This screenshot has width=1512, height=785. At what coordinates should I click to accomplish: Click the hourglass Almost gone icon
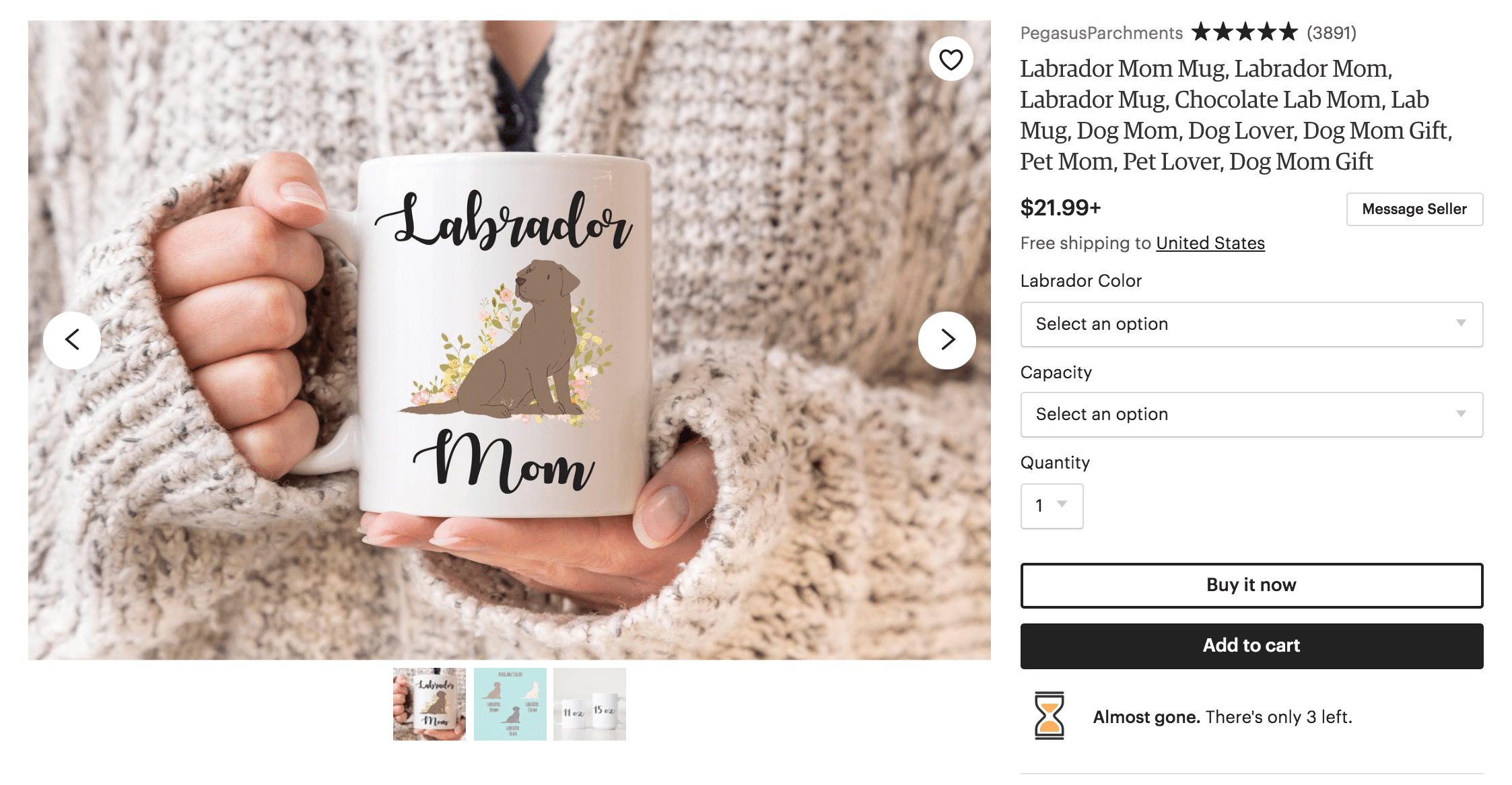(1049, 716)
